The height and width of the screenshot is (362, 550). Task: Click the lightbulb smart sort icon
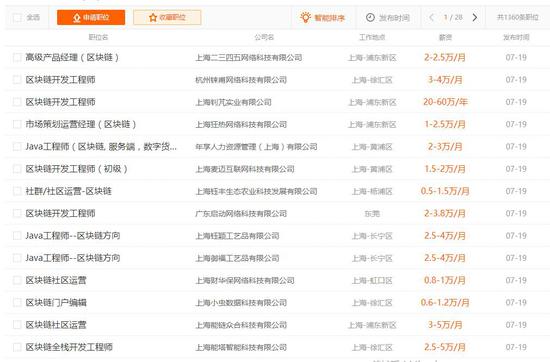click(x=306, y=17)
